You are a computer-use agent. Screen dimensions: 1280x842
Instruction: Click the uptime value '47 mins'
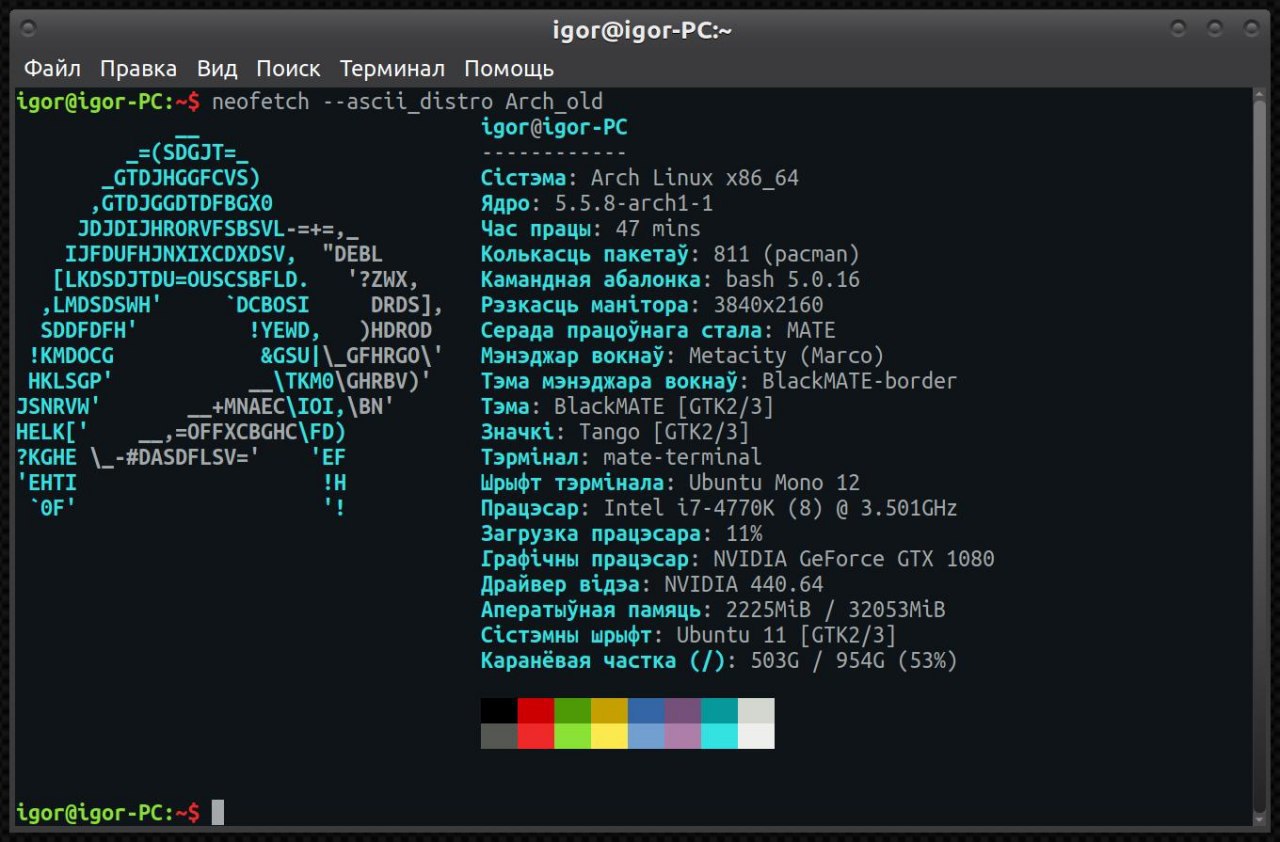pos(658,229)
